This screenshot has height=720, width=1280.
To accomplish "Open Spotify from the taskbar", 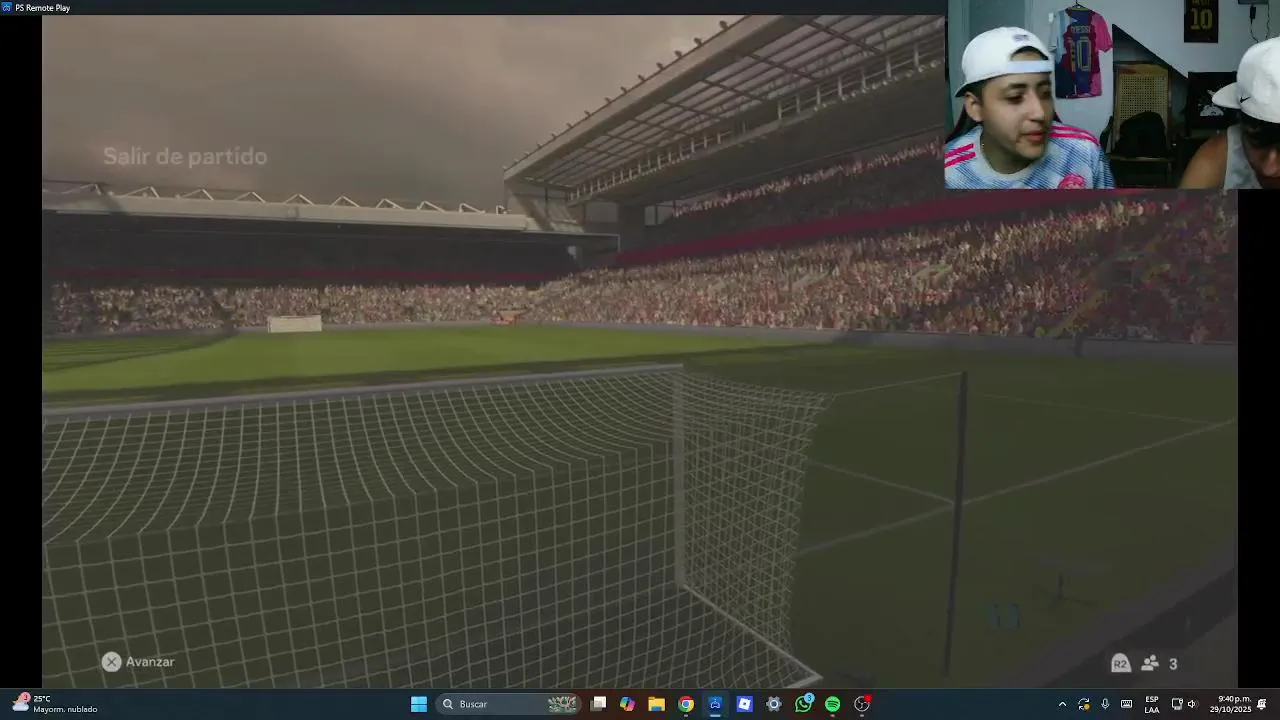I will (832, 704).
